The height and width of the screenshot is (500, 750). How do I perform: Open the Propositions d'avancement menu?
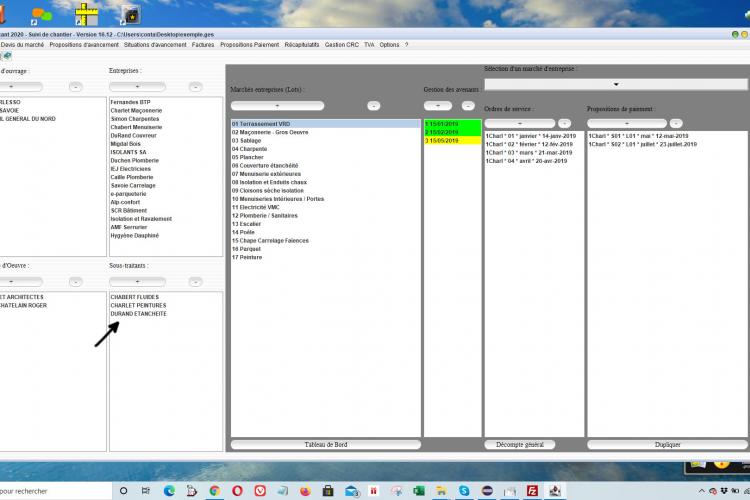pos(84,44)
